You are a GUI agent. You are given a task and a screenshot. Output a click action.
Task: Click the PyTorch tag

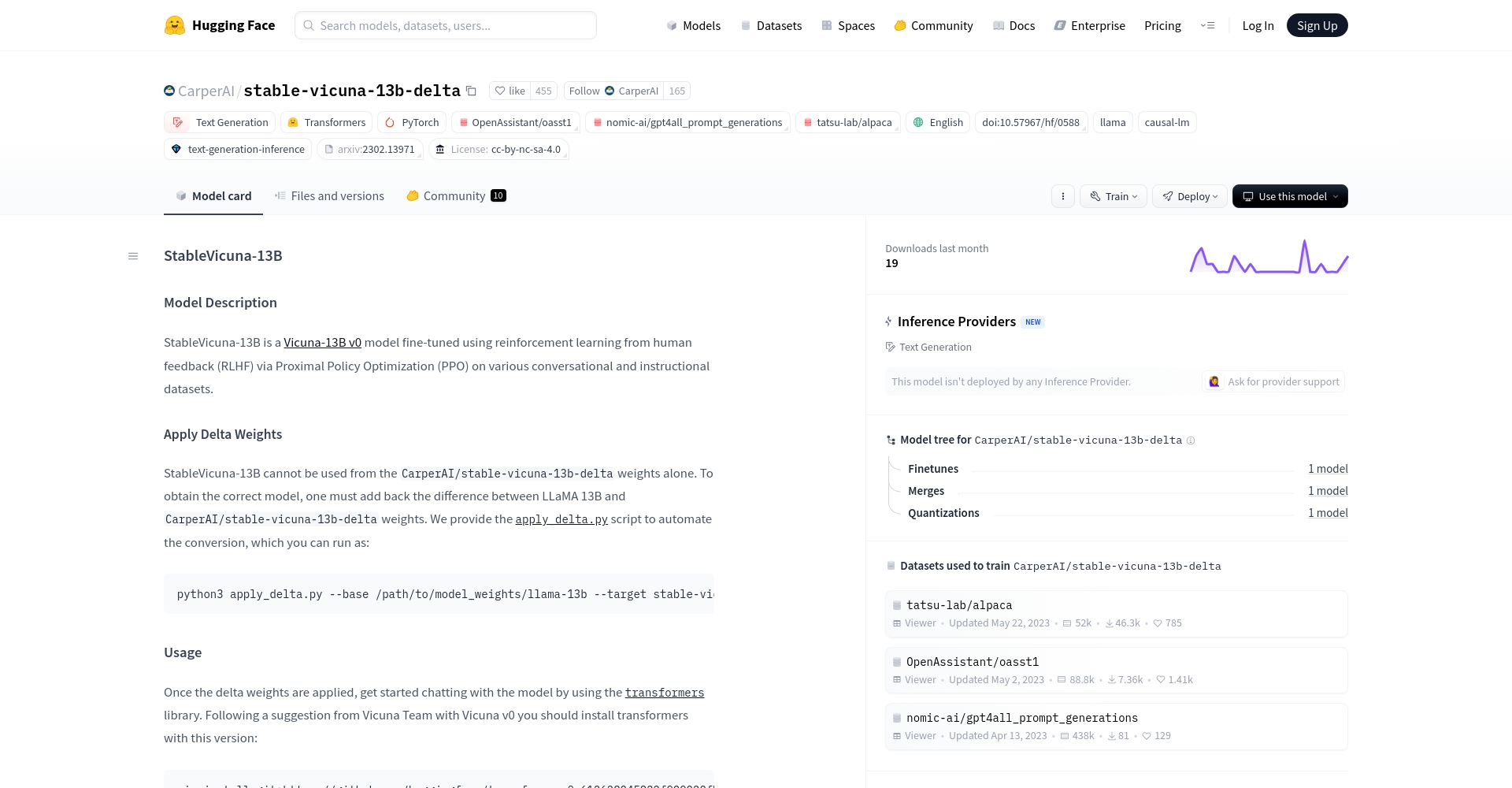(412, 122)
